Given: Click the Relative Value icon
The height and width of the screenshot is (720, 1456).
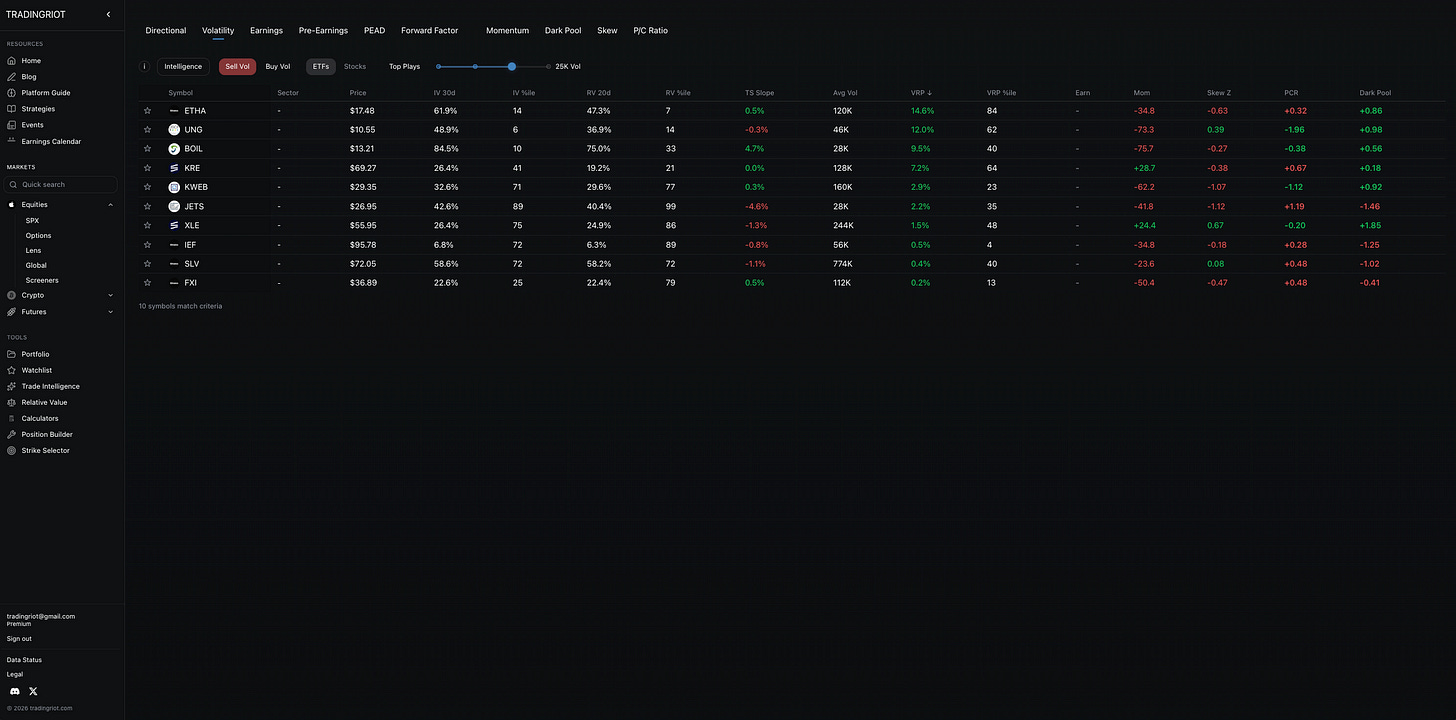Looking at the screenshot, I should (12, 402).
